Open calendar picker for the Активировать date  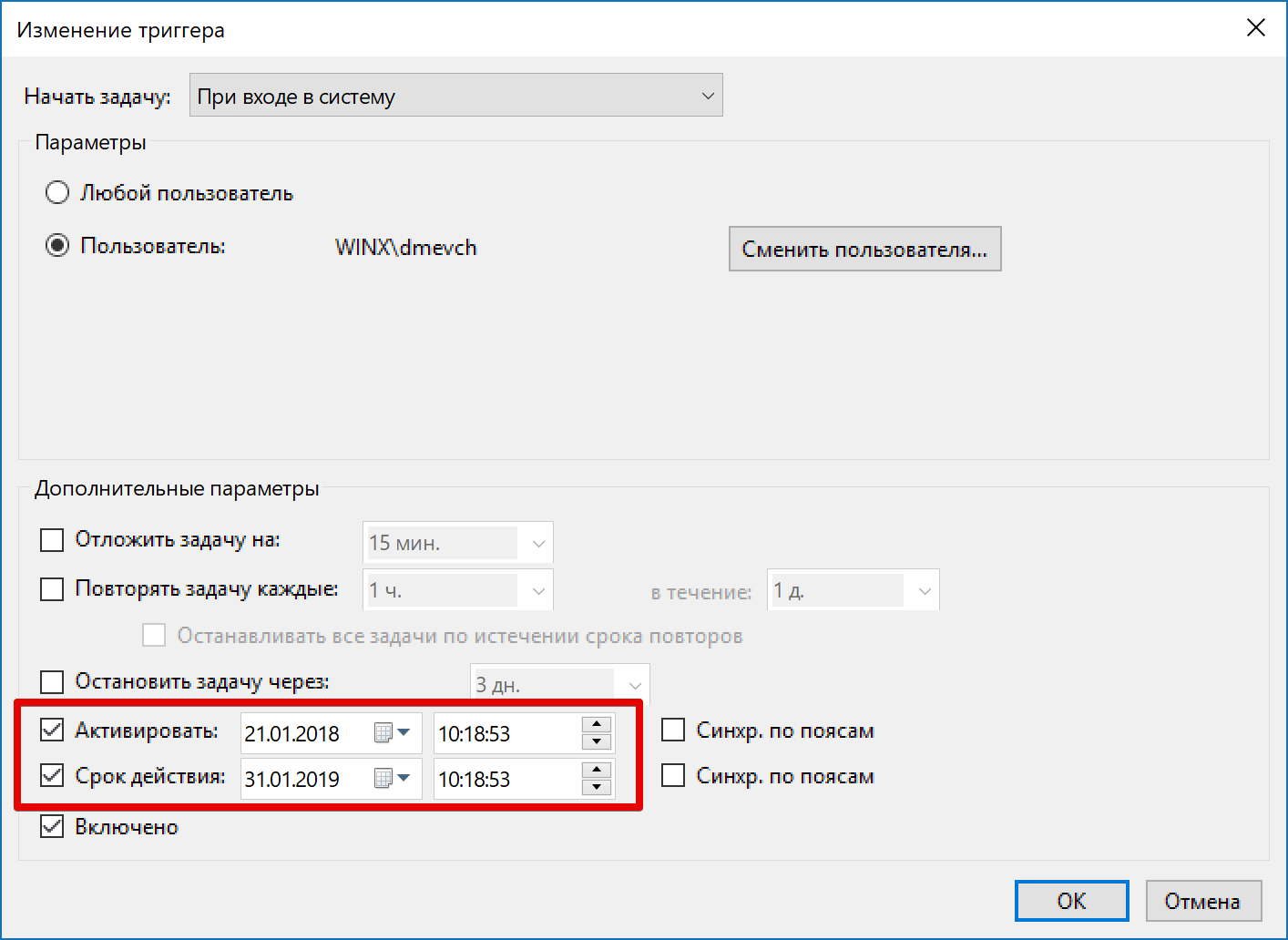[393, 732]
